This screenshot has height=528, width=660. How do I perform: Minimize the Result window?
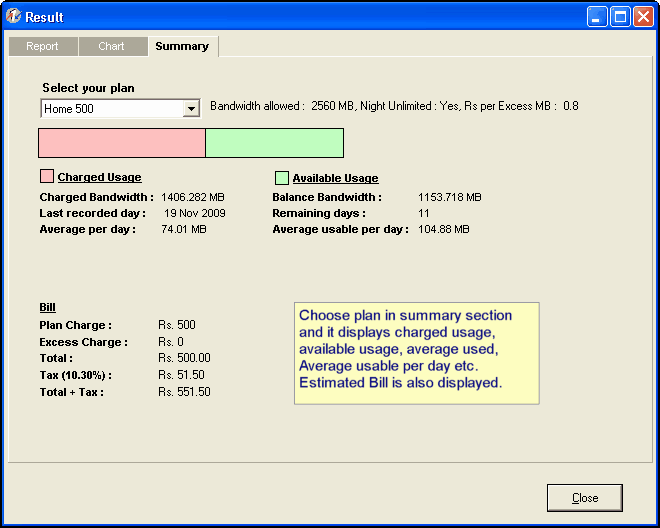click(597, 17)
